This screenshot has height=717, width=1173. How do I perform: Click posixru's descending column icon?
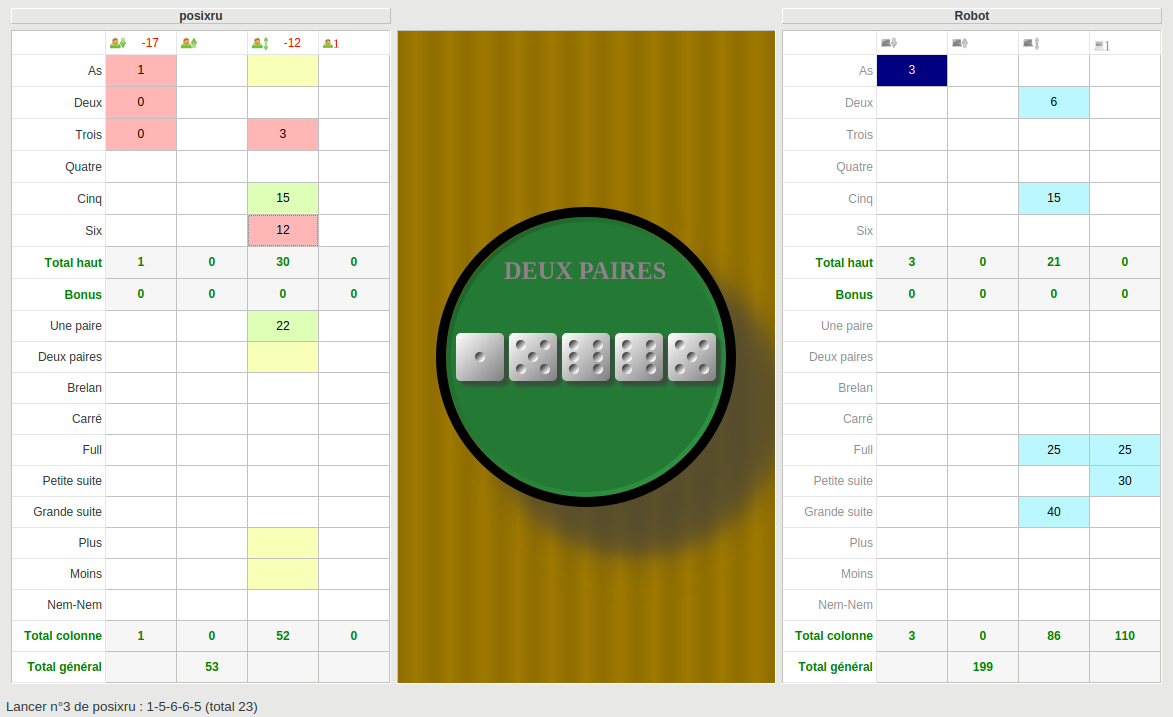click(x=117, y=43)
